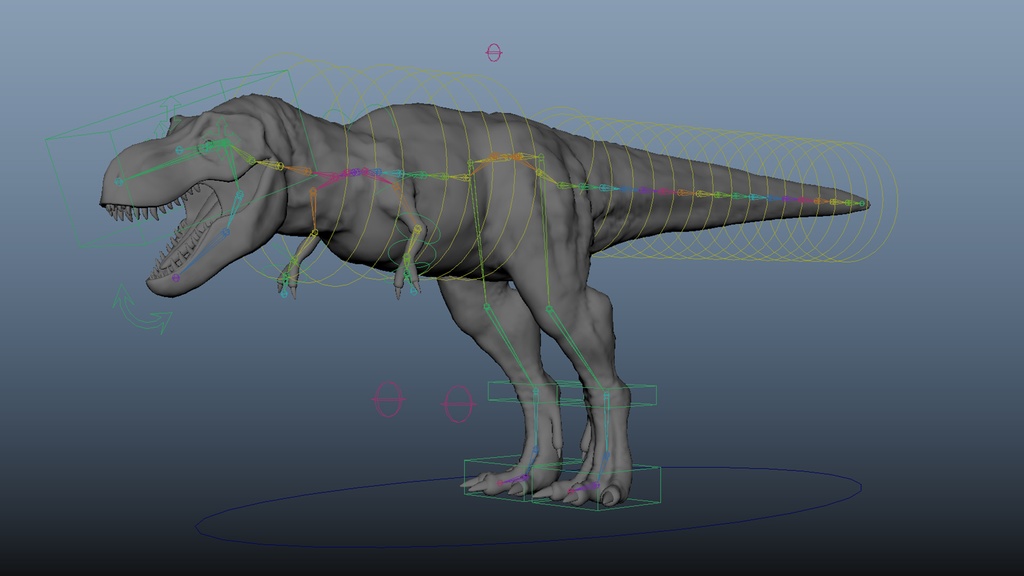Click the green cross-shaped head controller on the skull
The height and width of the screenshot is (576, 1024).
222,136
